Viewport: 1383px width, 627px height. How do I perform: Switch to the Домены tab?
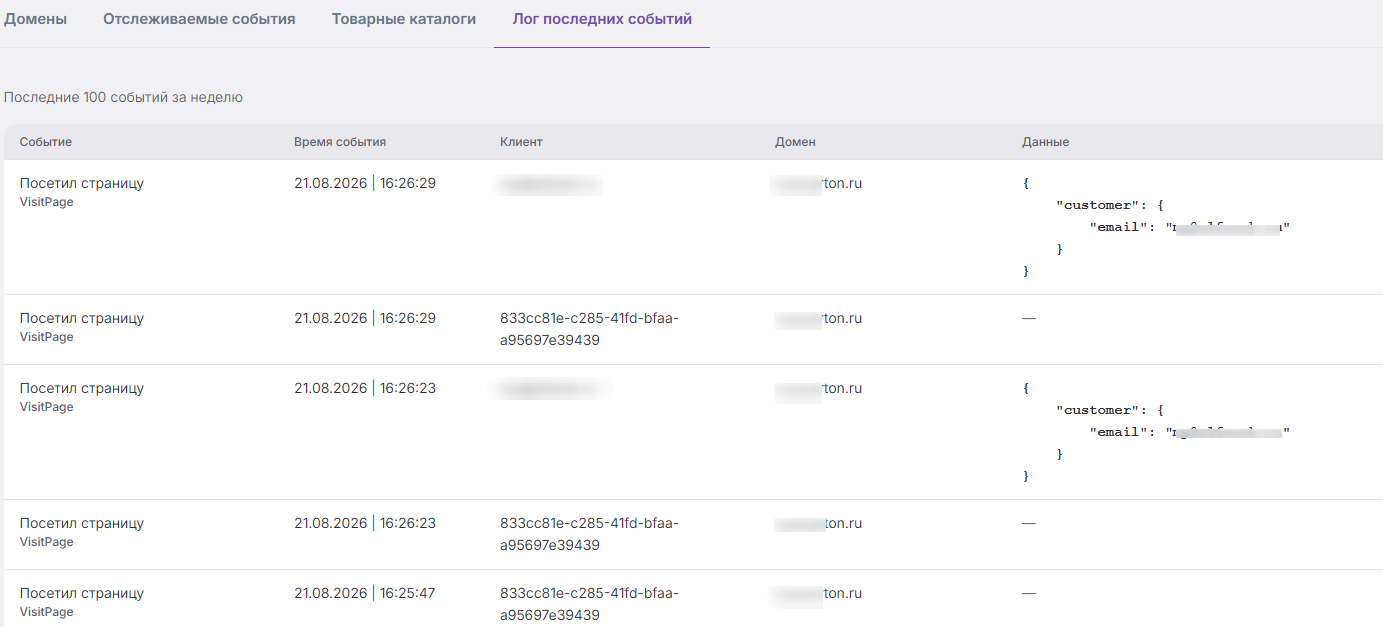(35, 19)
